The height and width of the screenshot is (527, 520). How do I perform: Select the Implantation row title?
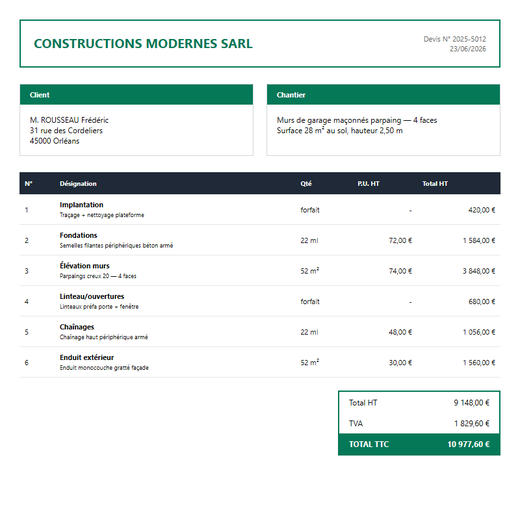click(81, 205)
